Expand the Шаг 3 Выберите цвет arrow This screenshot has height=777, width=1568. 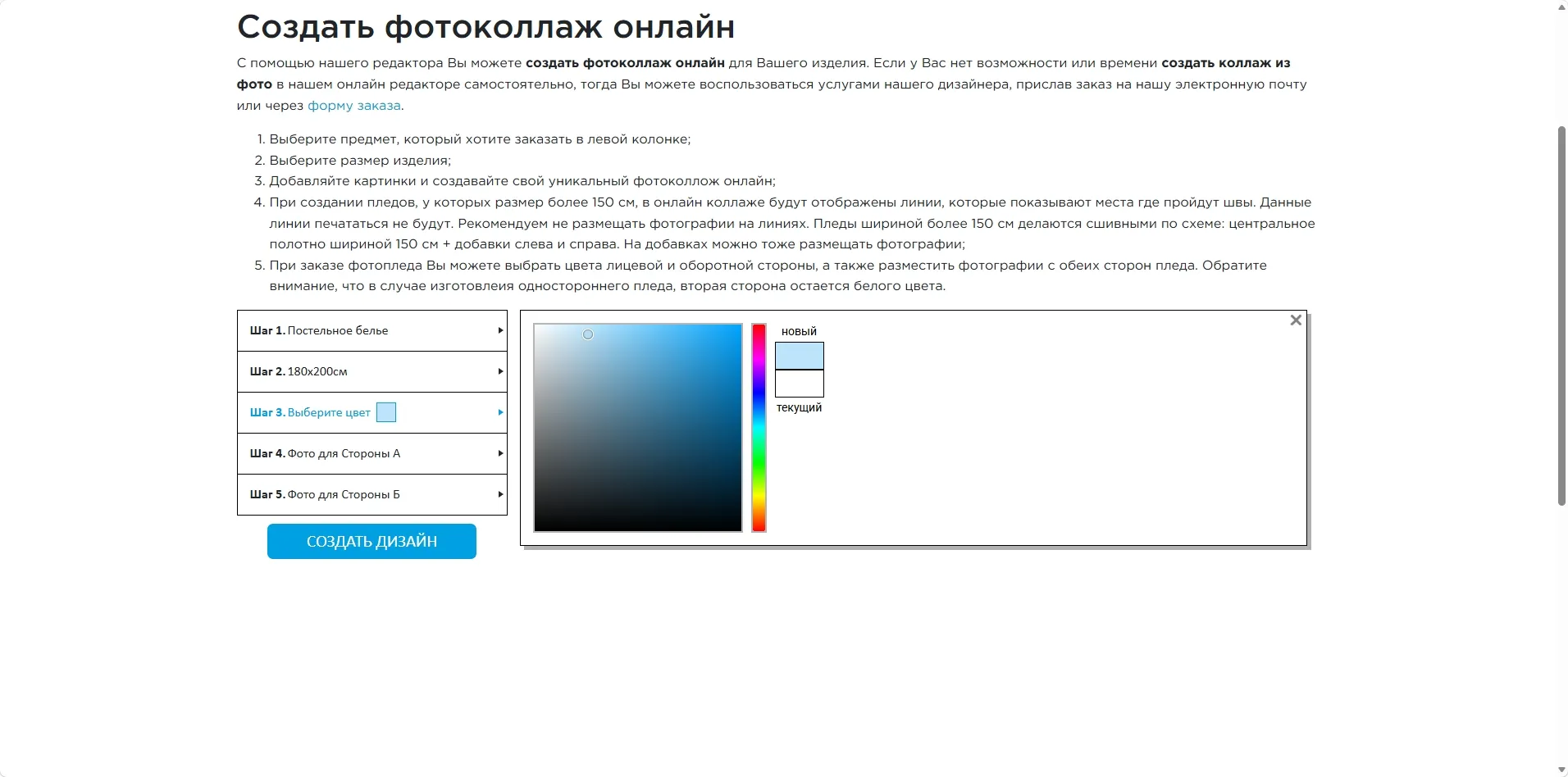point(500,412)
